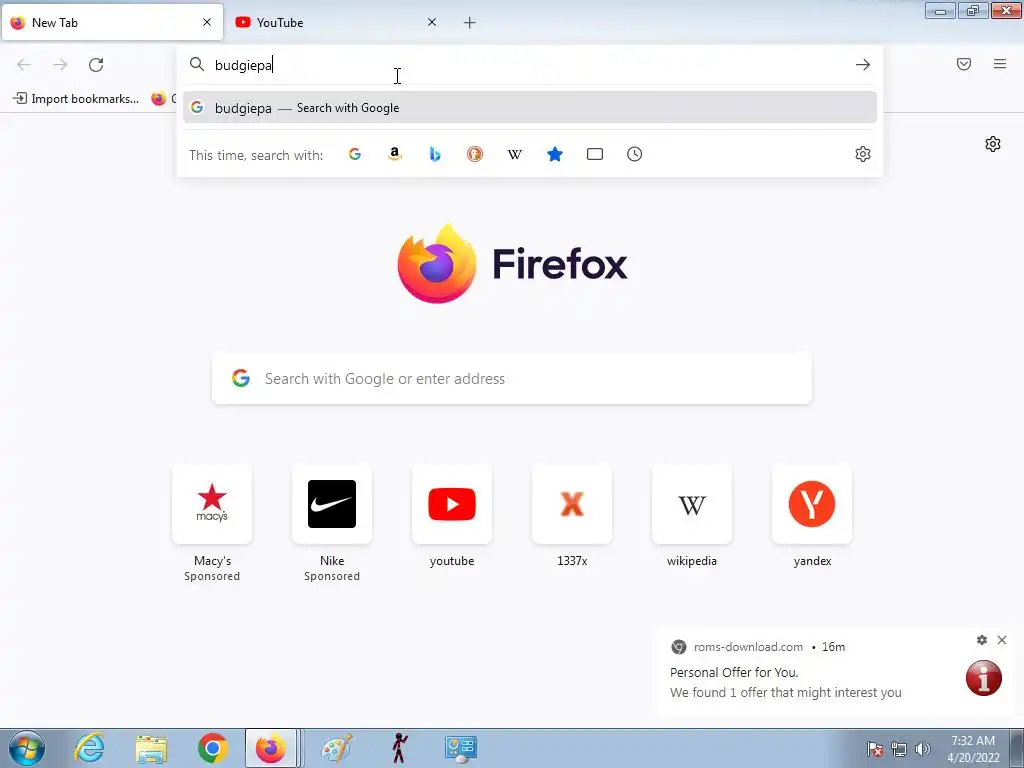Open the youtube shortcut tile

[x=452, y=504]
